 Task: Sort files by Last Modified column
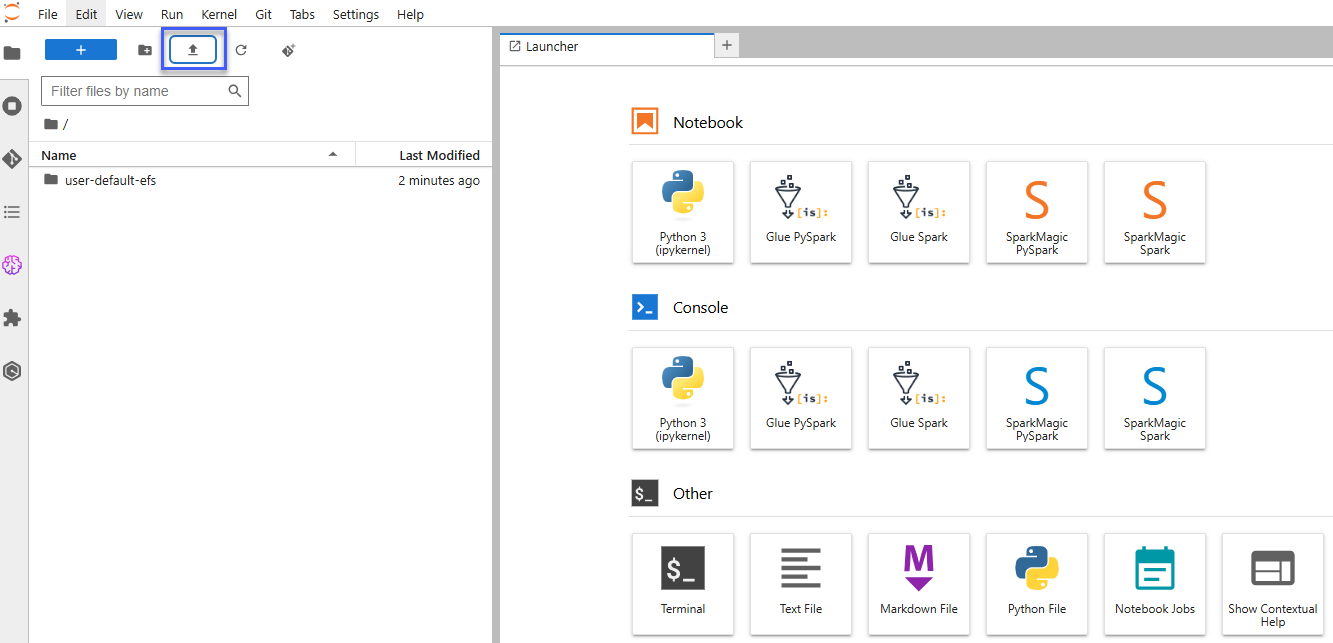(x=422, y=155)
